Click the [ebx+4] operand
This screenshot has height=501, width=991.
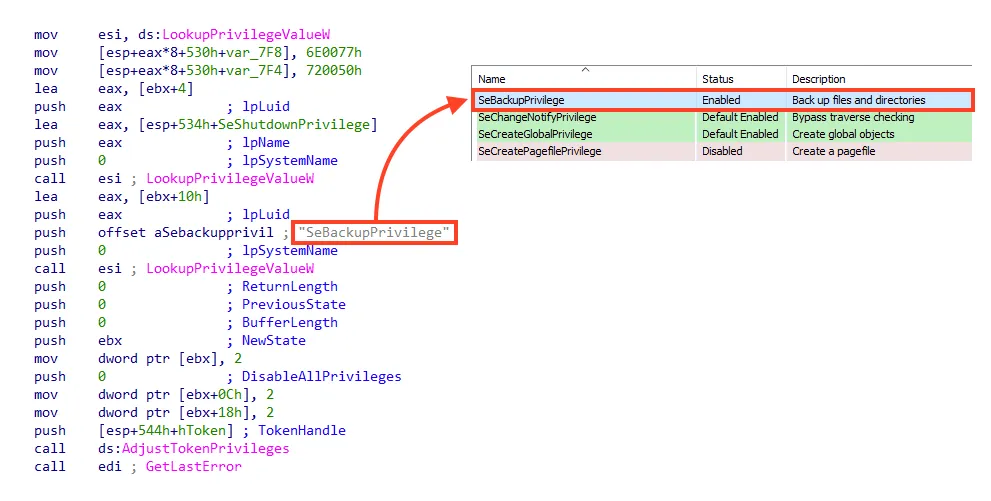[x=166, y=88]
